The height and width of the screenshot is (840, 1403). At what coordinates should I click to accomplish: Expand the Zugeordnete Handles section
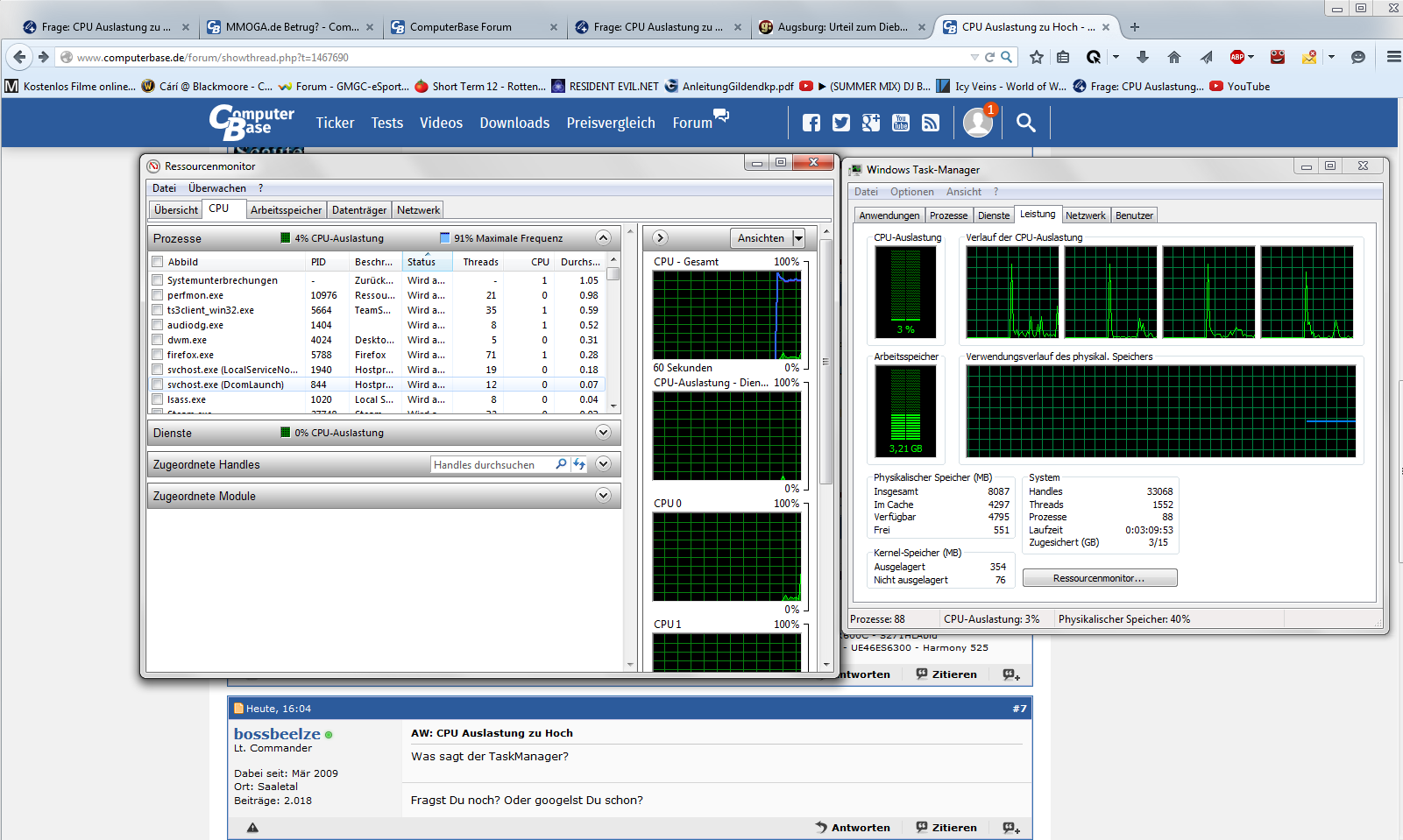tap(603, 464)
